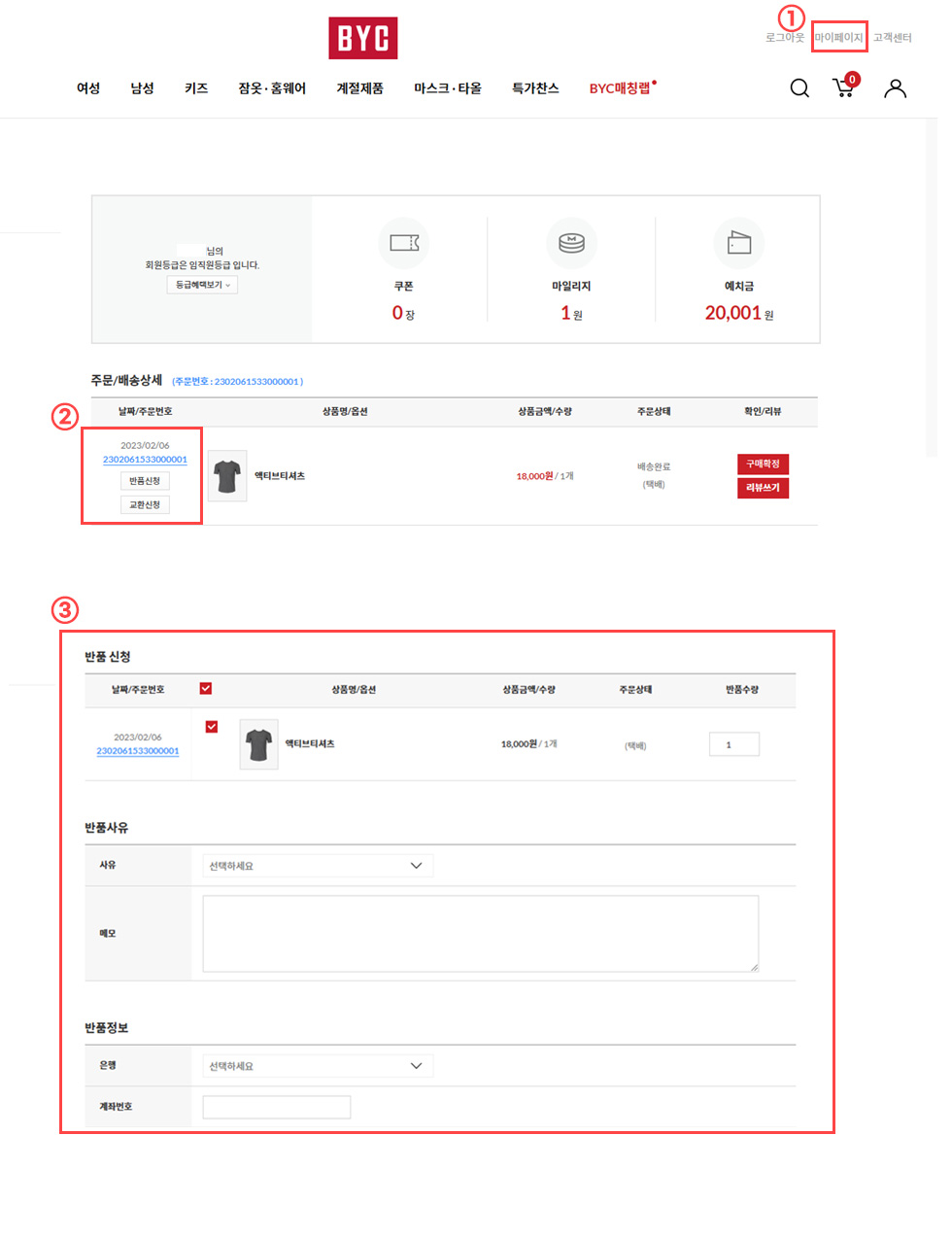Open the BYC매칭랩 menu
Viewport: 952px width, 1238px height.
click(x=622, y=88)
